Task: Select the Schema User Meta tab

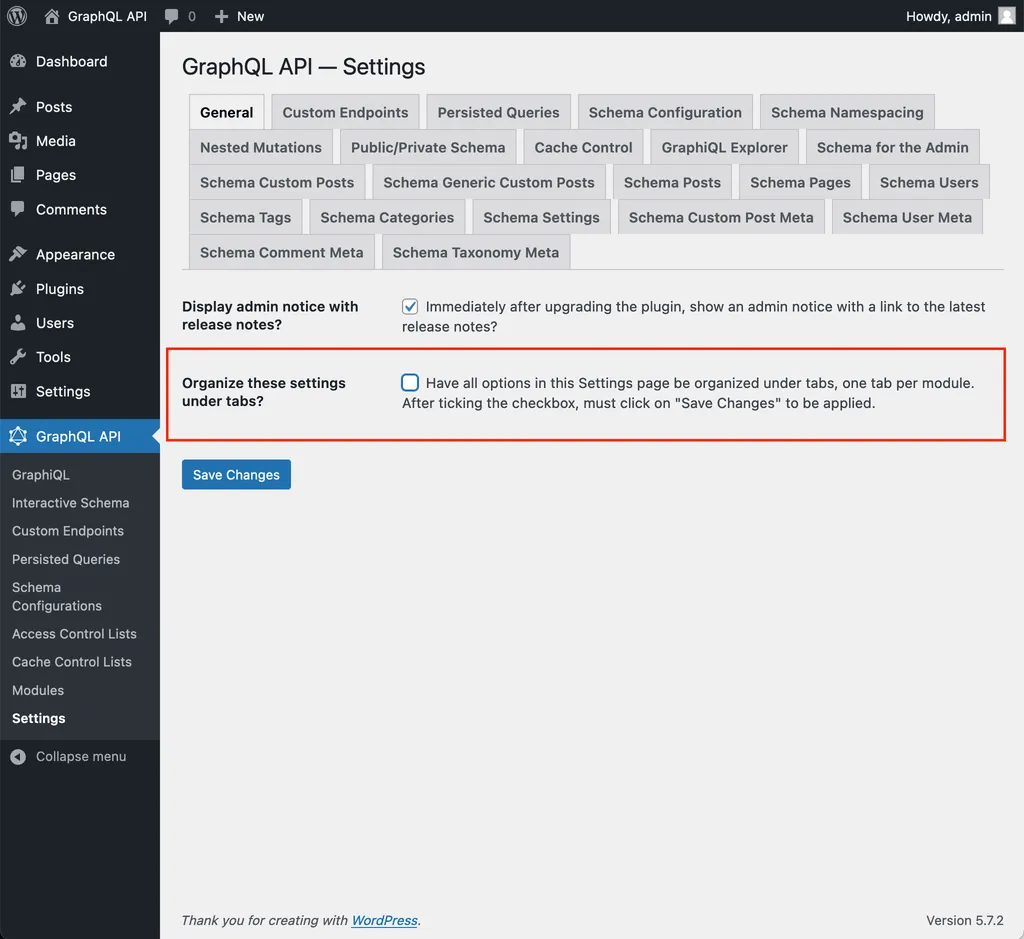Action: [907, 217]
